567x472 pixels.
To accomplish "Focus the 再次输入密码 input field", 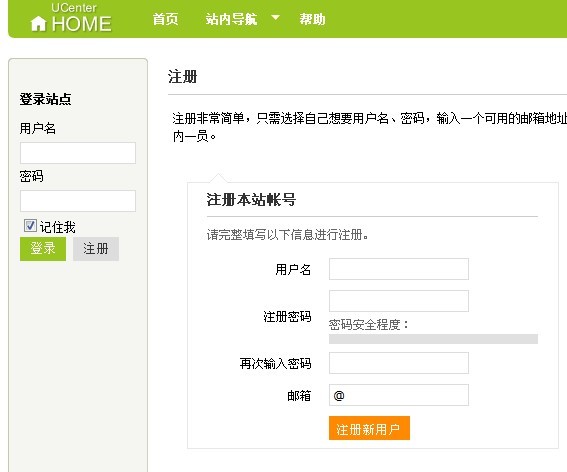I will point(399,363).
